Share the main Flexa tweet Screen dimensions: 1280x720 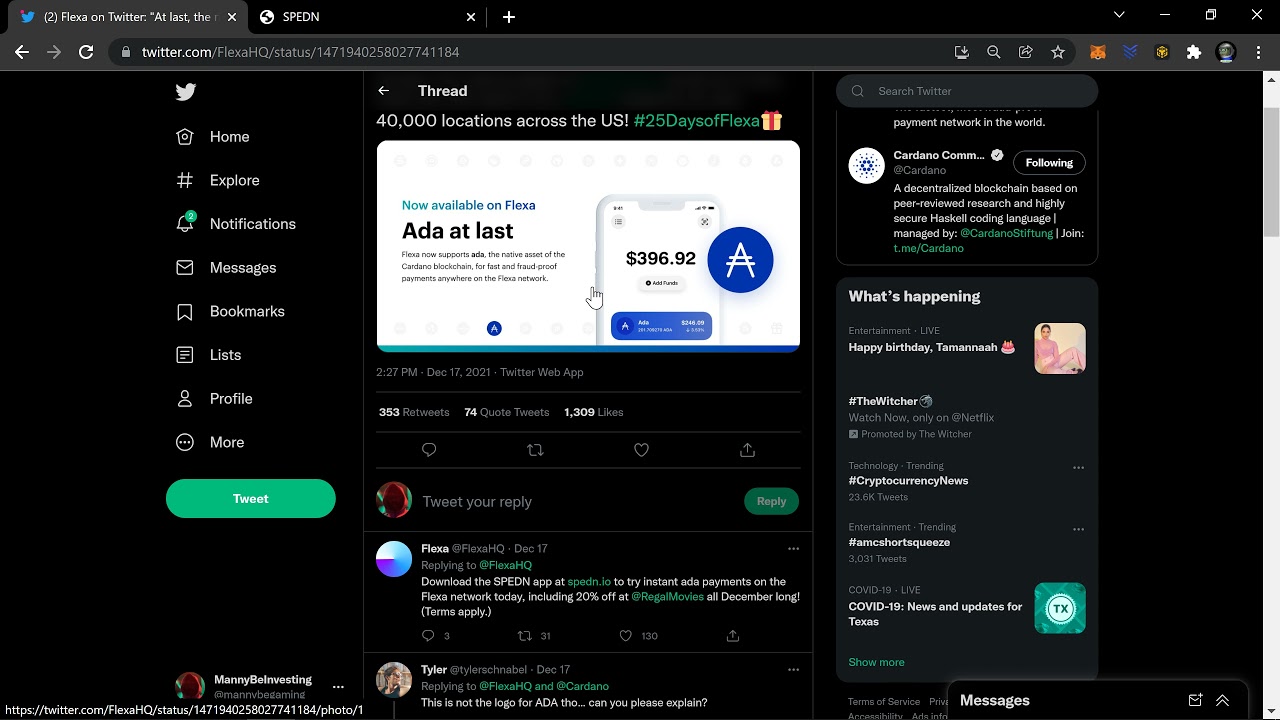click(x=747, y=450)
